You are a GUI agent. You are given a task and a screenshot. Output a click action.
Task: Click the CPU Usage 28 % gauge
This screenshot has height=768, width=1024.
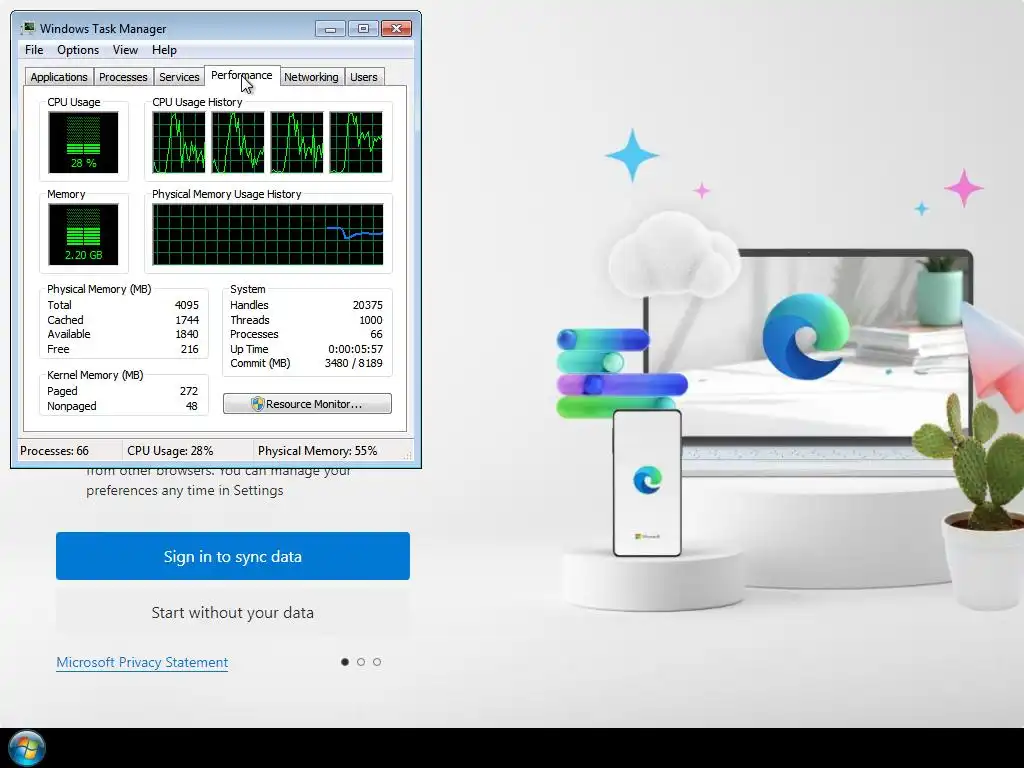click(83, 142)
